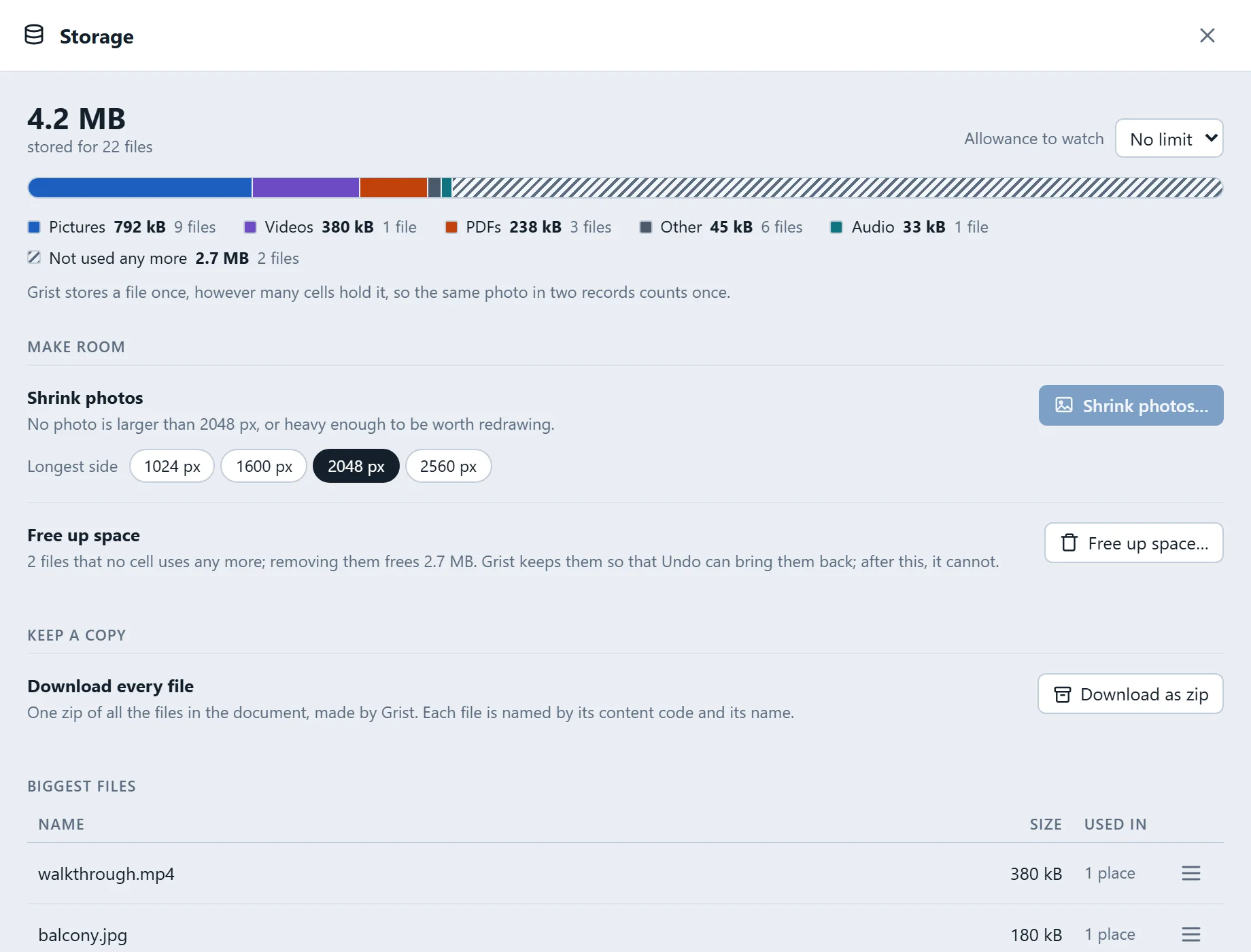Screen dimensions: 1251x952
Task: Click Download as zip button
Action: pos(1130,694)
